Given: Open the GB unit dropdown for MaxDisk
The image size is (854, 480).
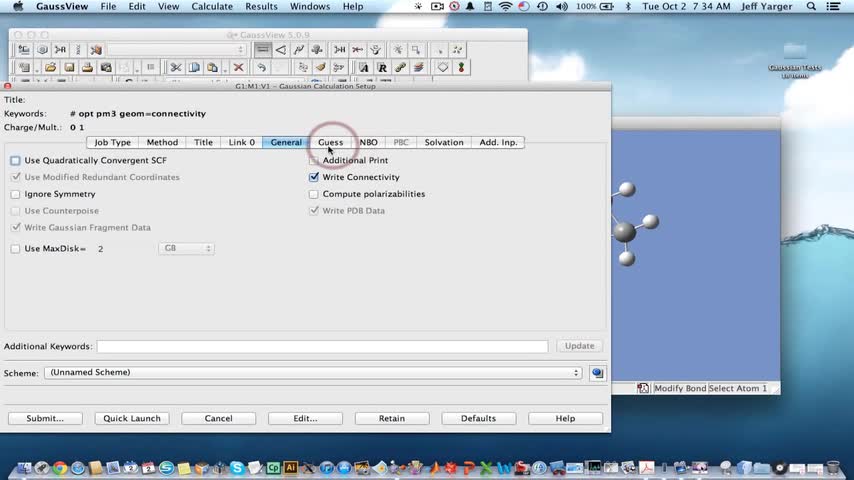Looking at the screenshot, I should (x=186, y=248).
